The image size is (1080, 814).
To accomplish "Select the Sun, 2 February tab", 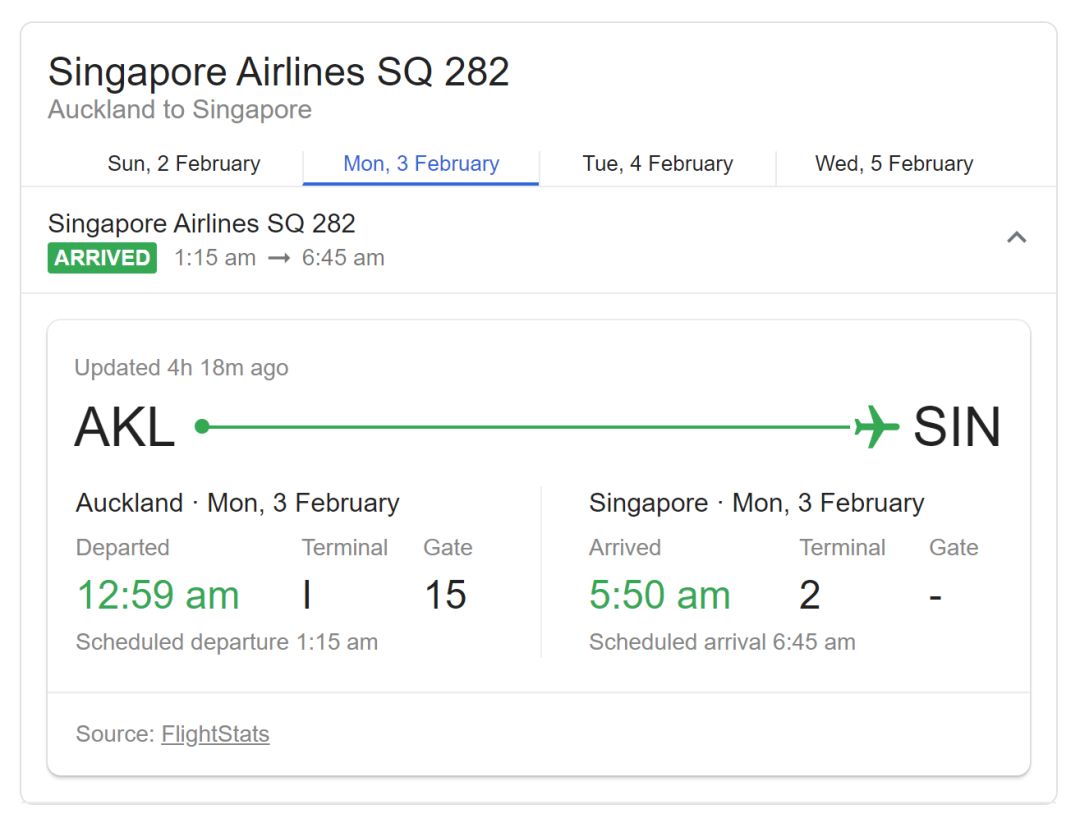I will 184,164.
